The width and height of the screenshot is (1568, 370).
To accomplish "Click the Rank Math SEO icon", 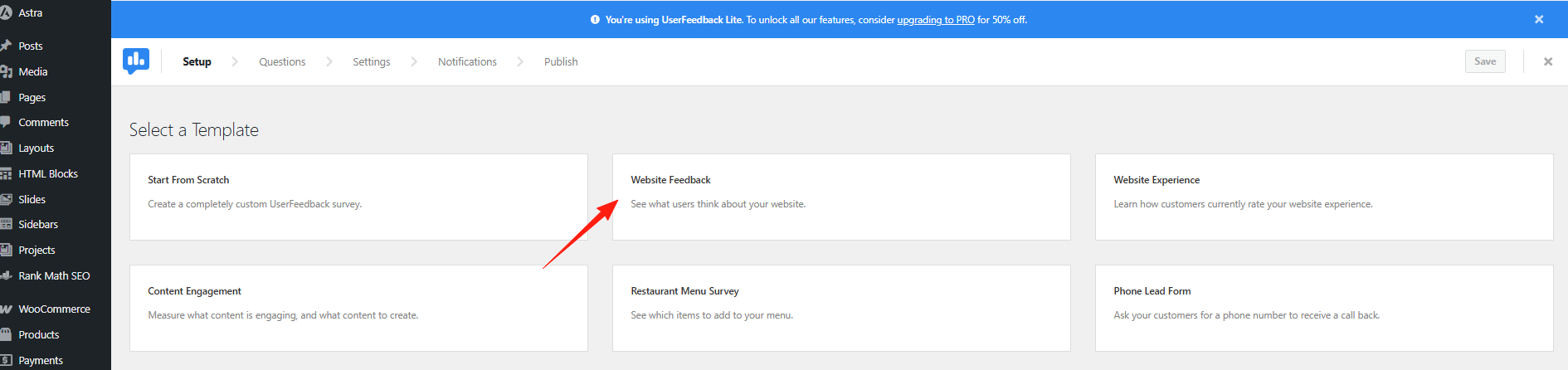I will coord(6,275).
